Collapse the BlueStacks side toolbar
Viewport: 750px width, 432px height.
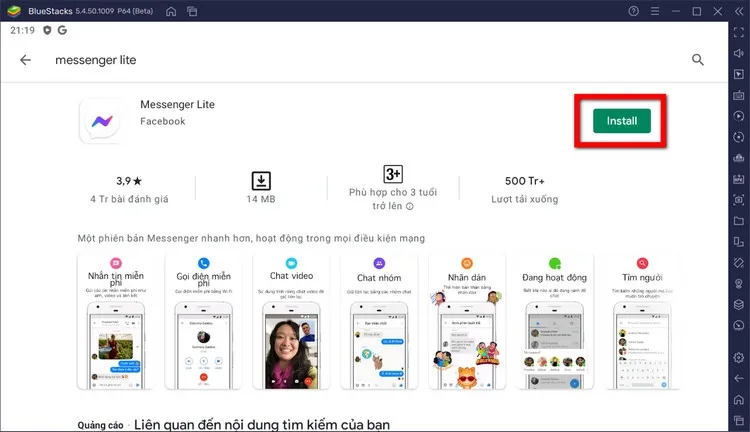(x=739, y=11)
